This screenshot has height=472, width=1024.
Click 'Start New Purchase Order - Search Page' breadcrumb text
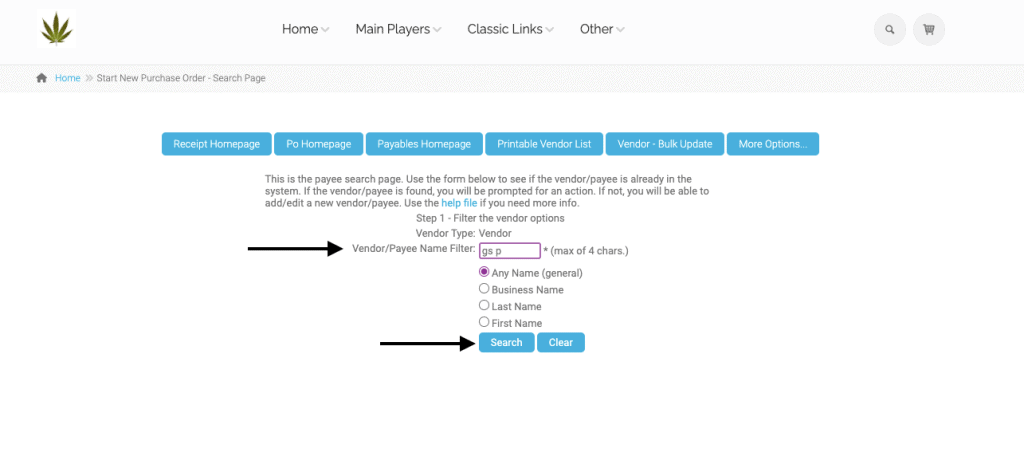click(181, 78)
